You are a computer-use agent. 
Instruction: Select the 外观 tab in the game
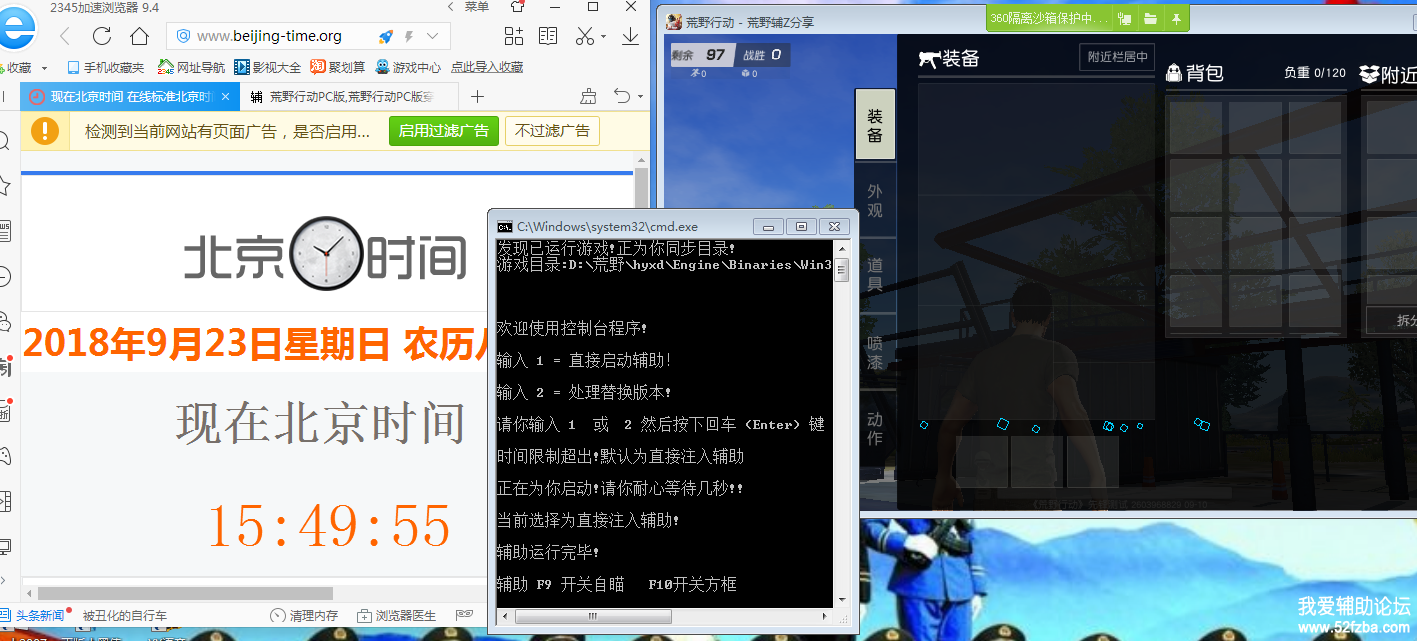875,201
